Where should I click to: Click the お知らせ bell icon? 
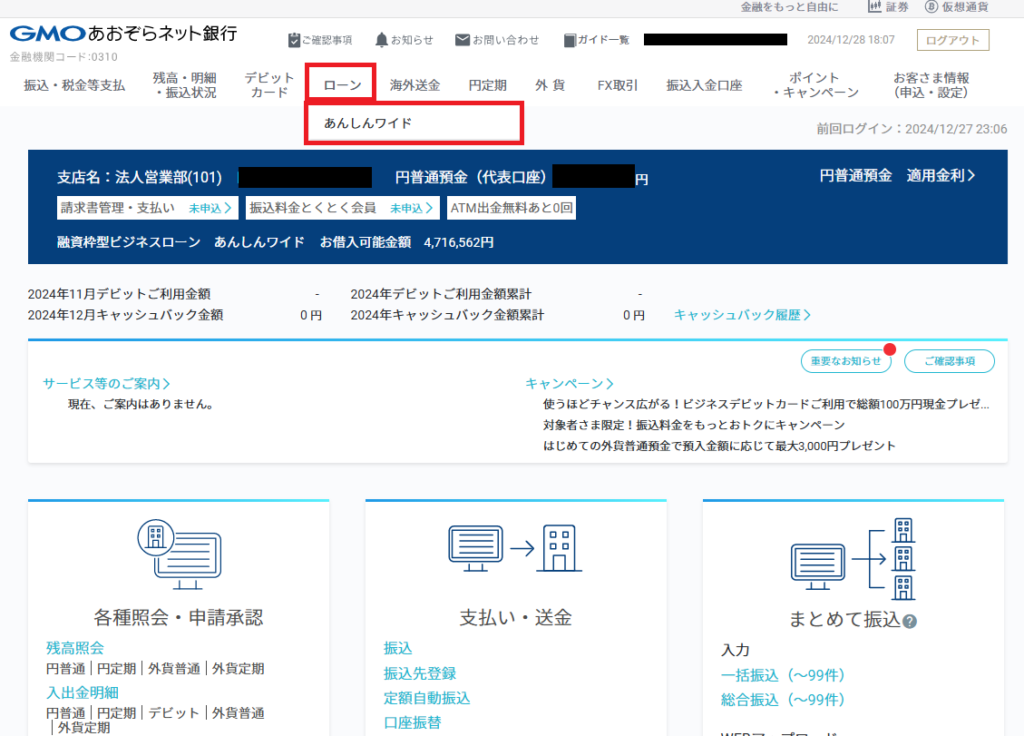(x=381, y=40)
